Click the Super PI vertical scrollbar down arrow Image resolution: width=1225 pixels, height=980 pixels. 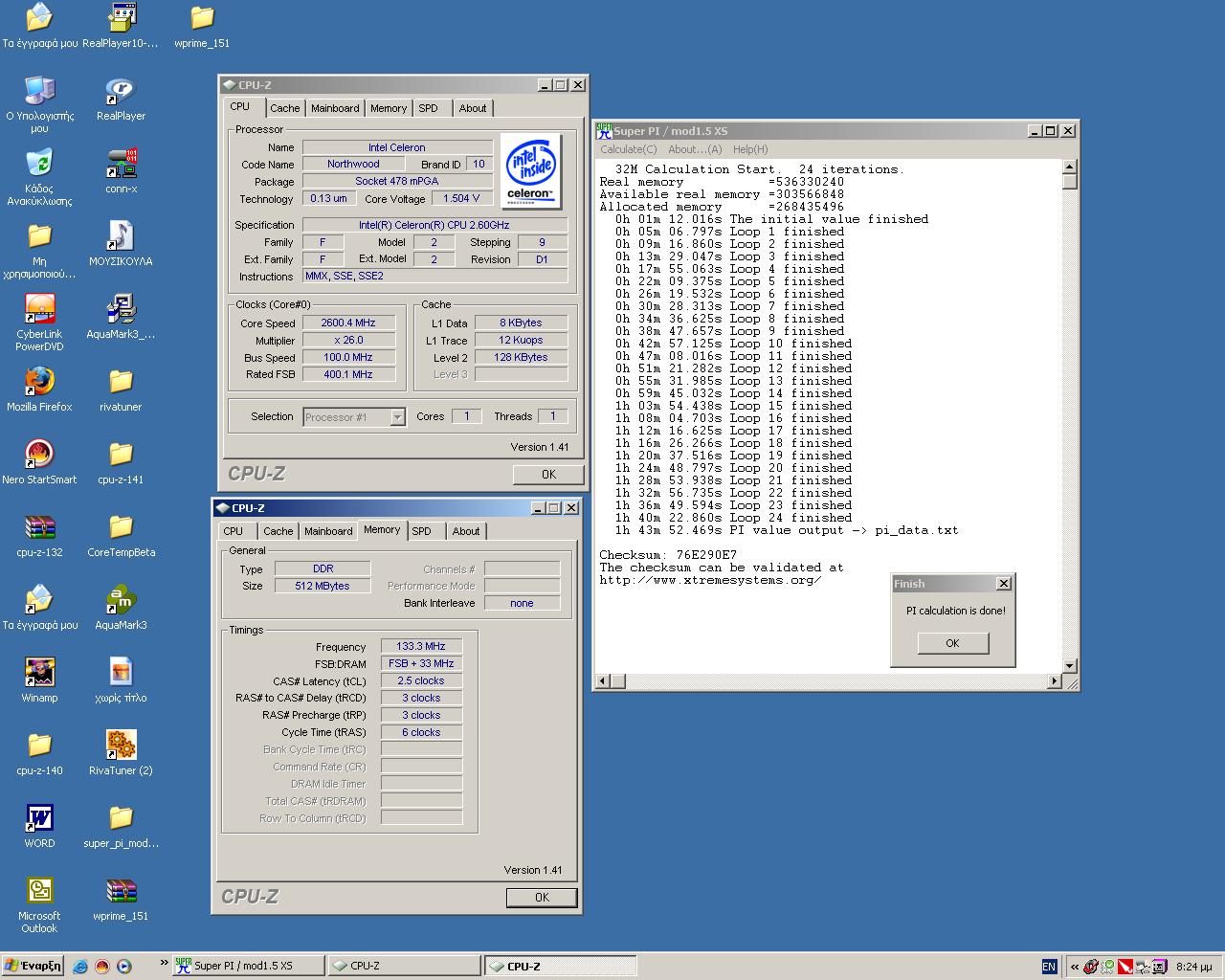tap(1070, 666)
